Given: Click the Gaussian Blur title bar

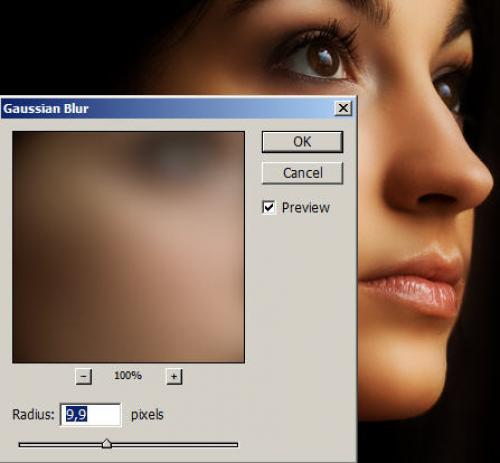Looking at the screenshot, I should click(167, 109).
